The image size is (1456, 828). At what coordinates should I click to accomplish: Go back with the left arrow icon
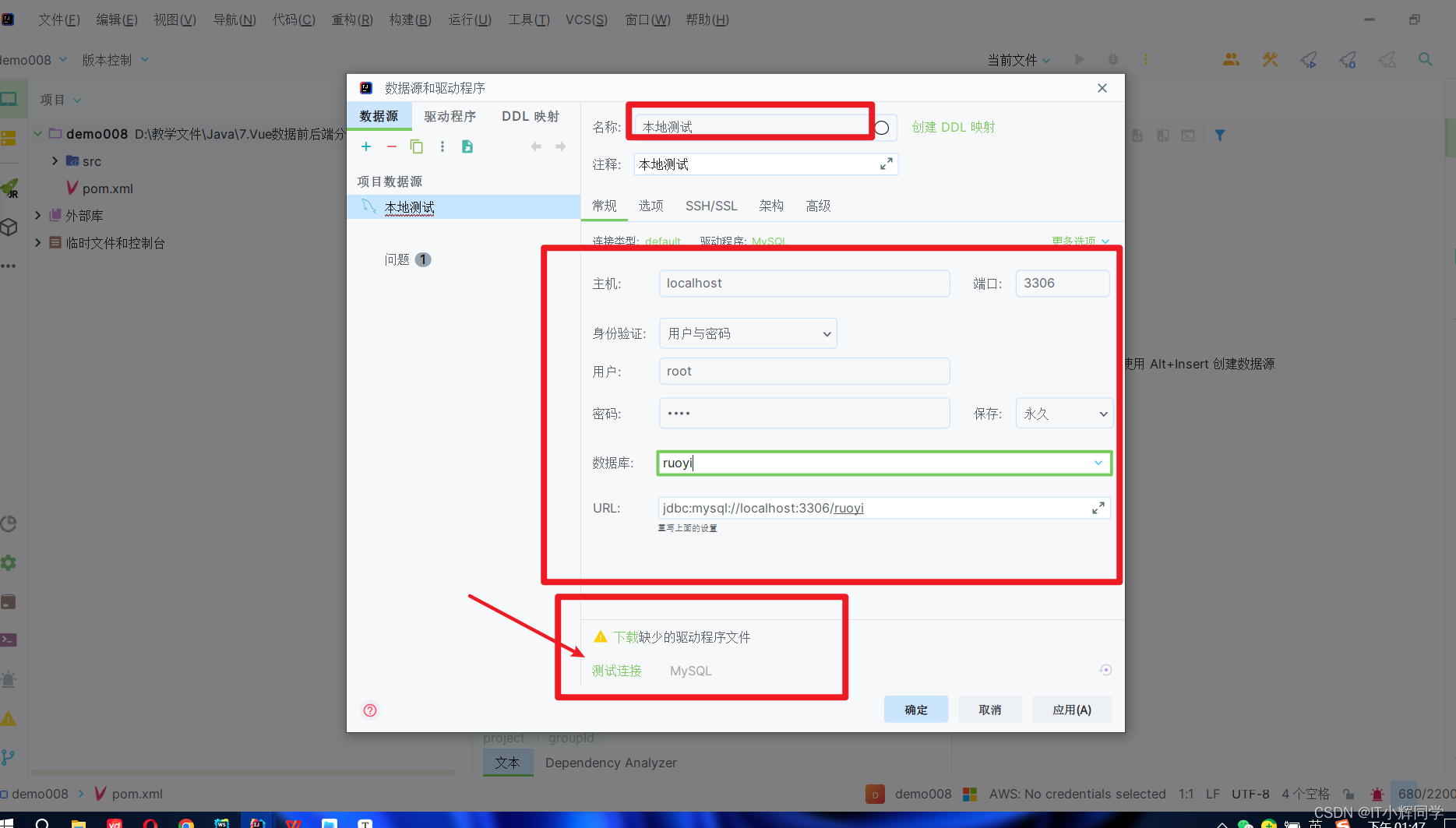(x=536, y=146)
